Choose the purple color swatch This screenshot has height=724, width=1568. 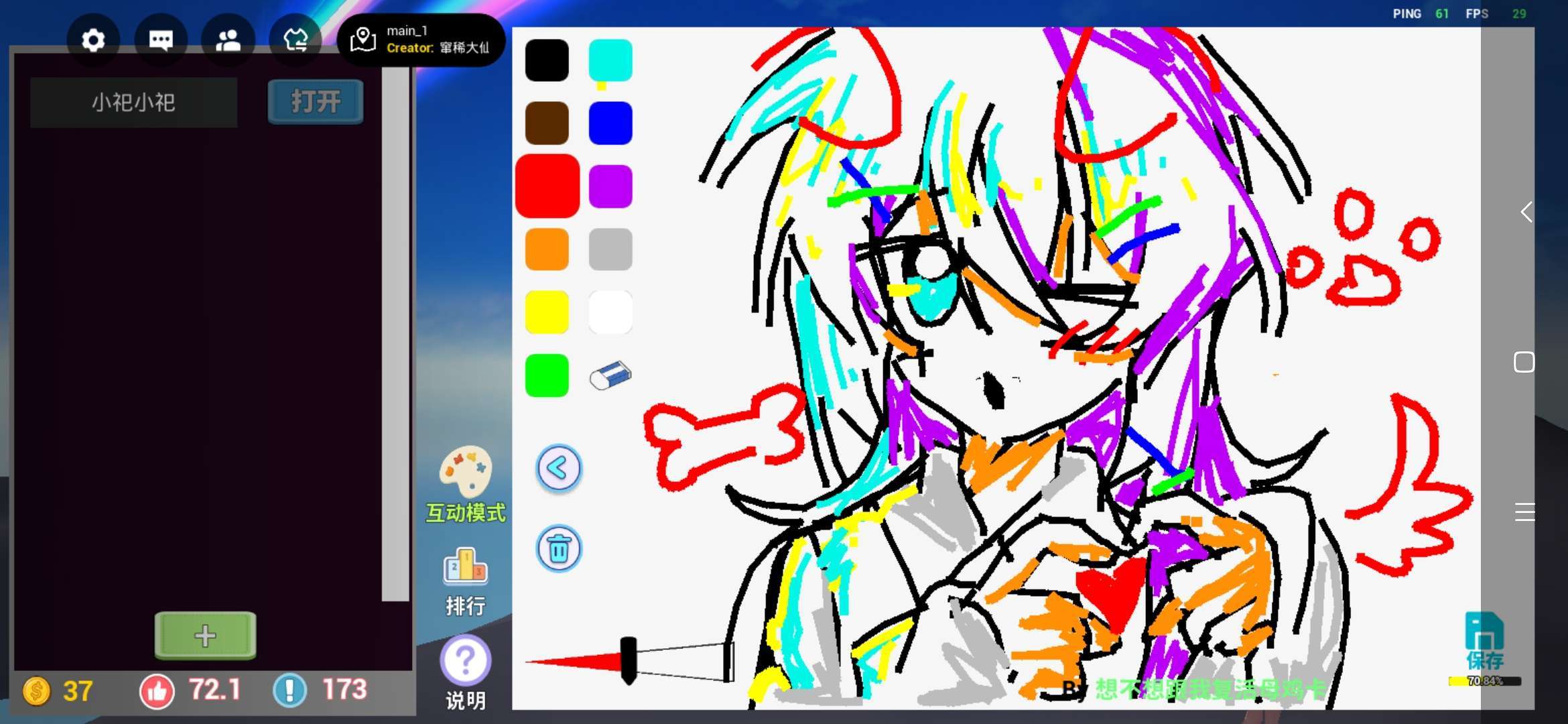[610, 186]
